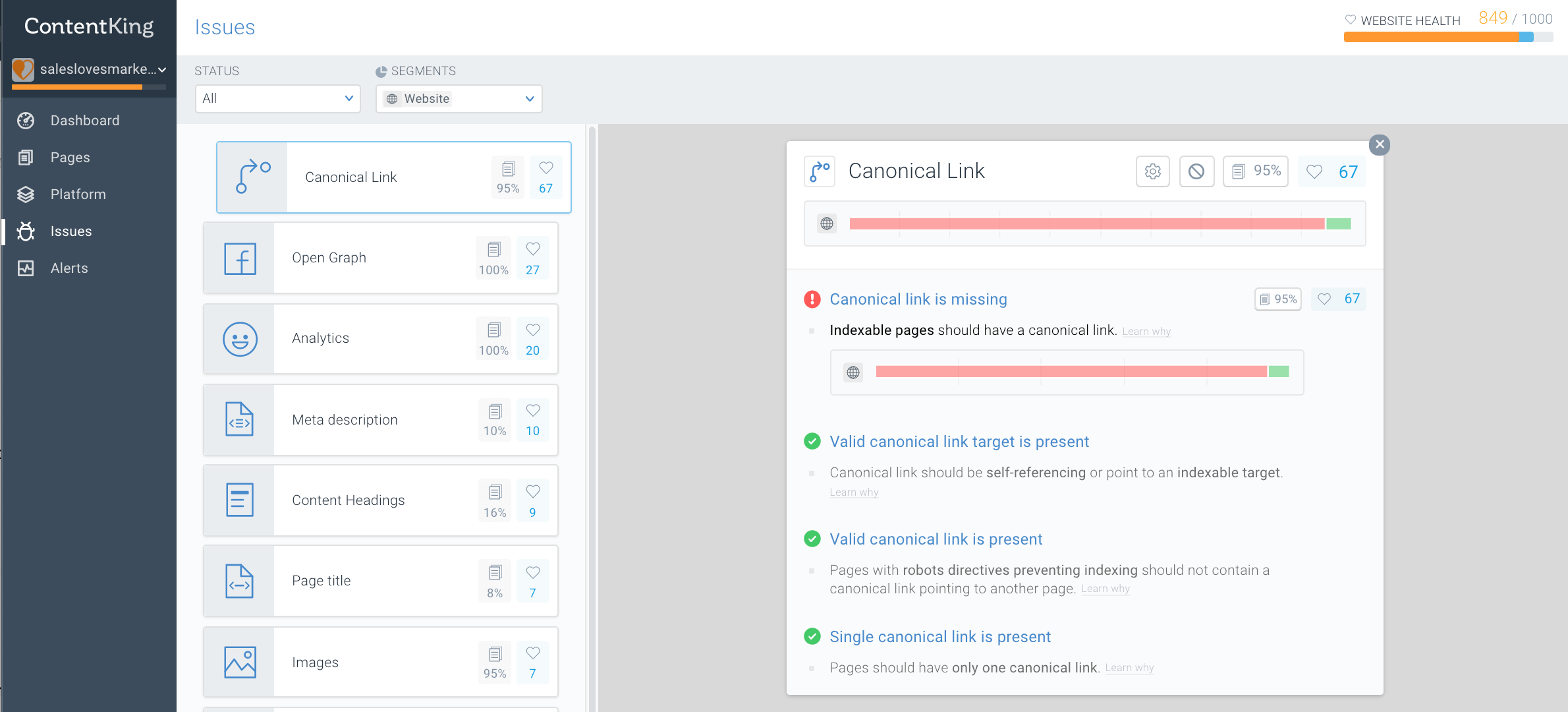
Task: Click the Website Health heart icon
Action: point(1350,20)
